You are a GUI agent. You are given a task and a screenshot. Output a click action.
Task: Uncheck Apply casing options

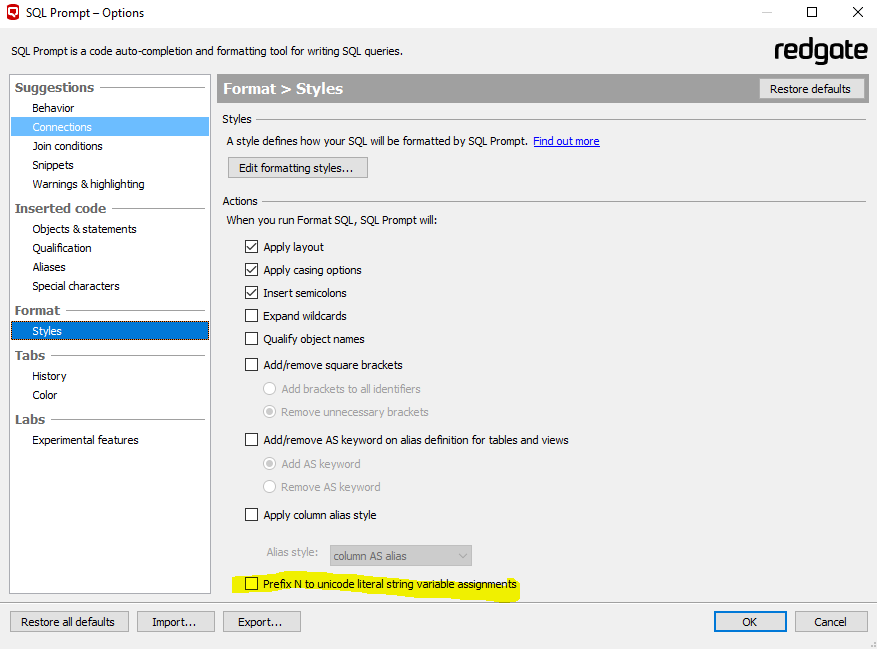252,270
